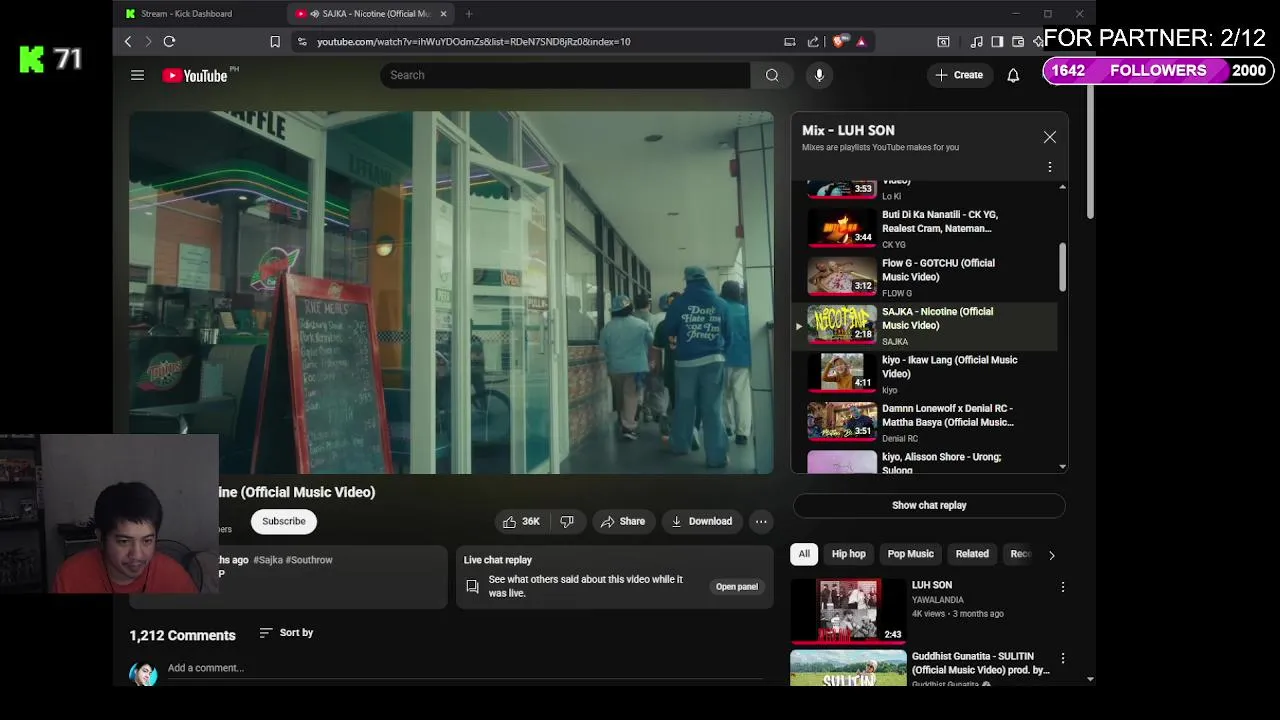Reload the current page
The height and width of the screenshot is (720, 1280).
(x=169, y=41)
